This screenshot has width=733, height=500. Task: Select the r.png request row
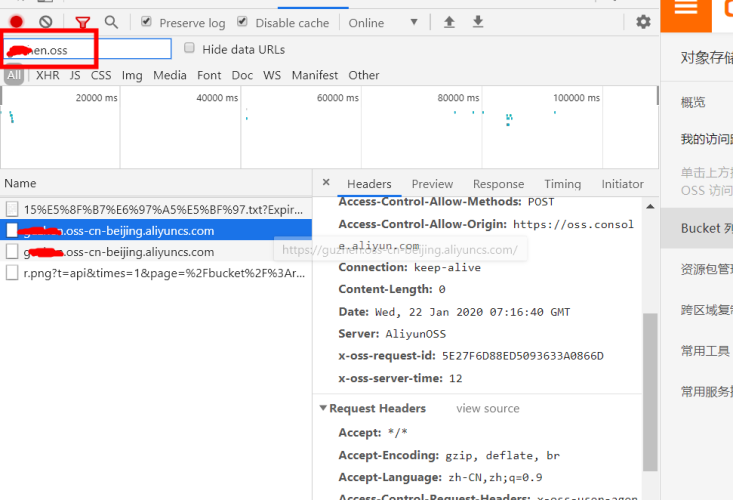coord(160,273)
